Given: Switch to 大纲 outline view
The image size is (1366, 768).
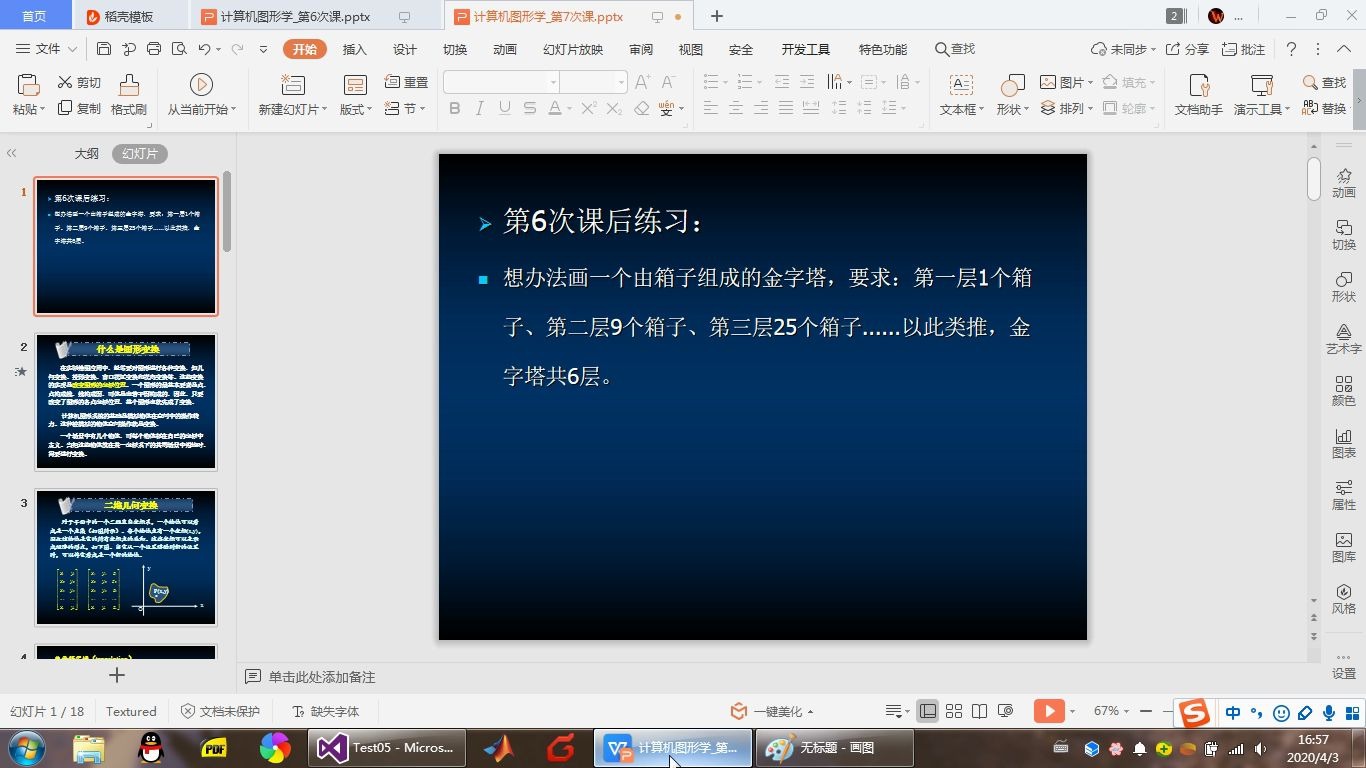Looking at the screenshot, I should click(84, 153).
